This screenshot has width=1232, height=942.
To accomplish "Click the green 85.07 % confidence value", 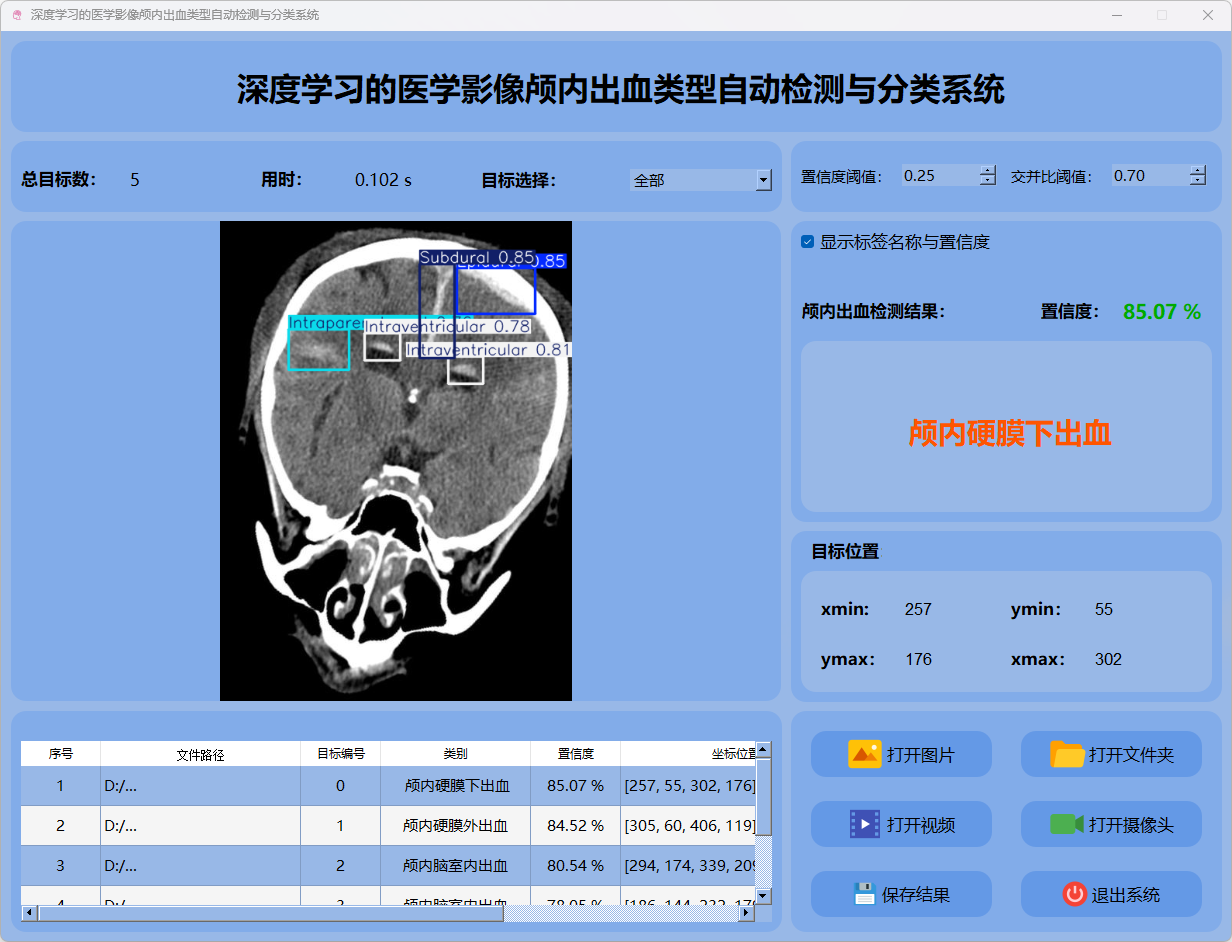I will 1162,312.
